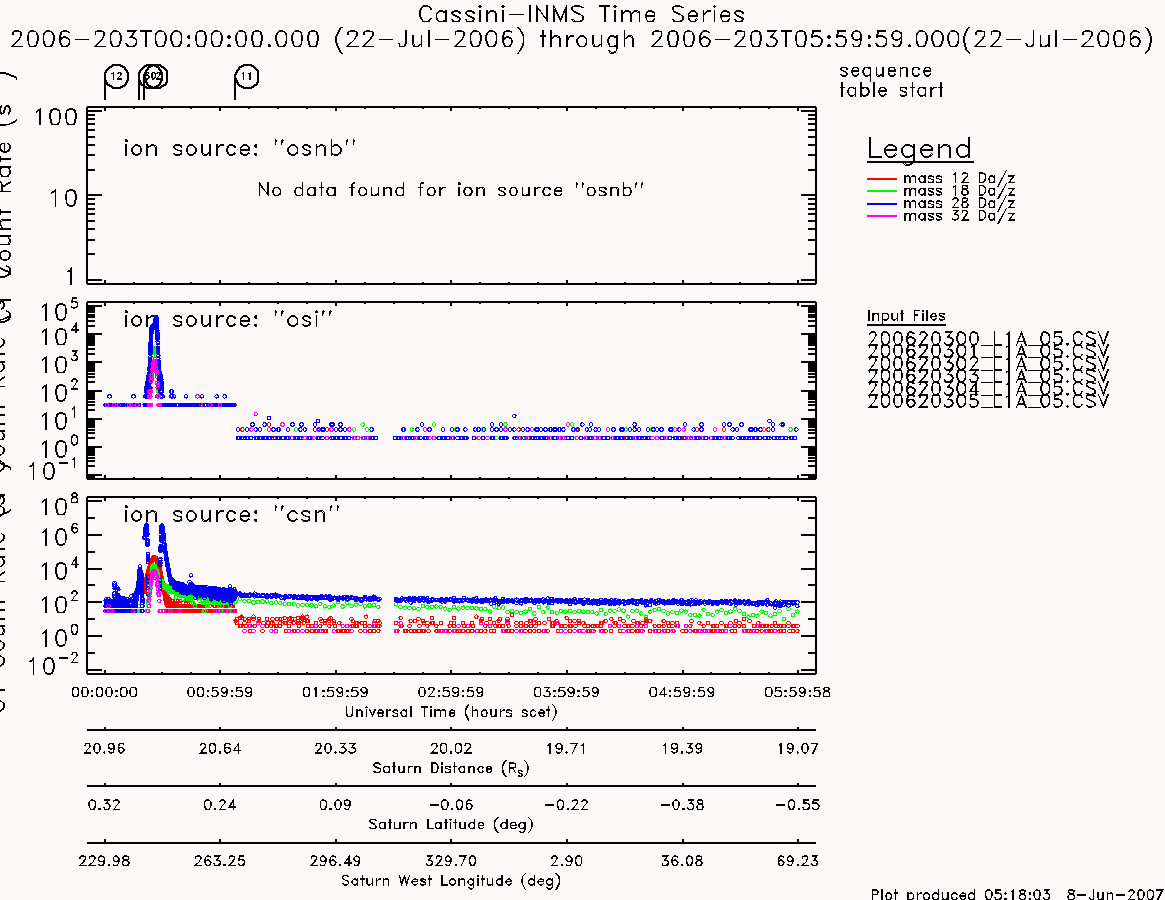The image size is (1165, 900).
Task: Click the Plot produced timestamp text
Action: pos(1017,893)
